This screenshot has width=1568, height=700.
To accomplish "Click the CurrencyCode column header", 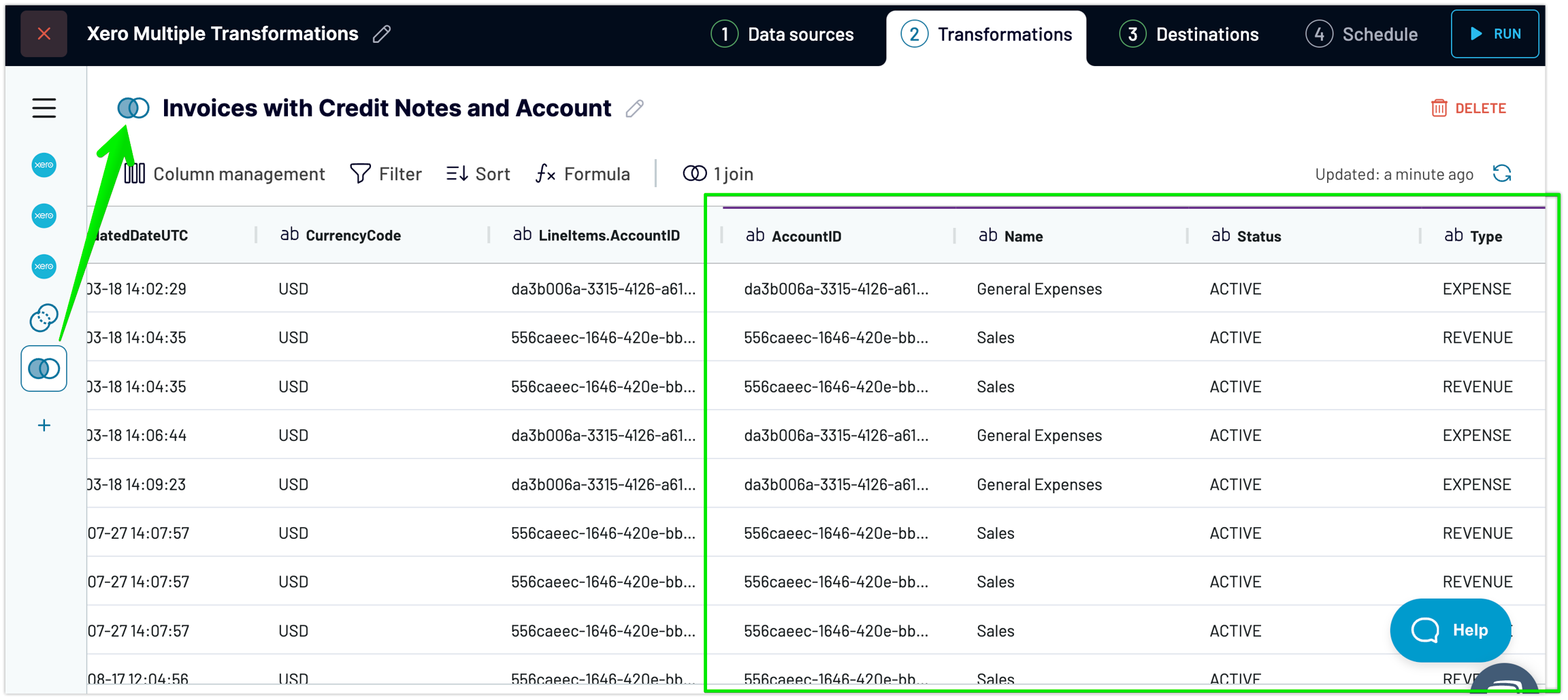I will [353, 235].
